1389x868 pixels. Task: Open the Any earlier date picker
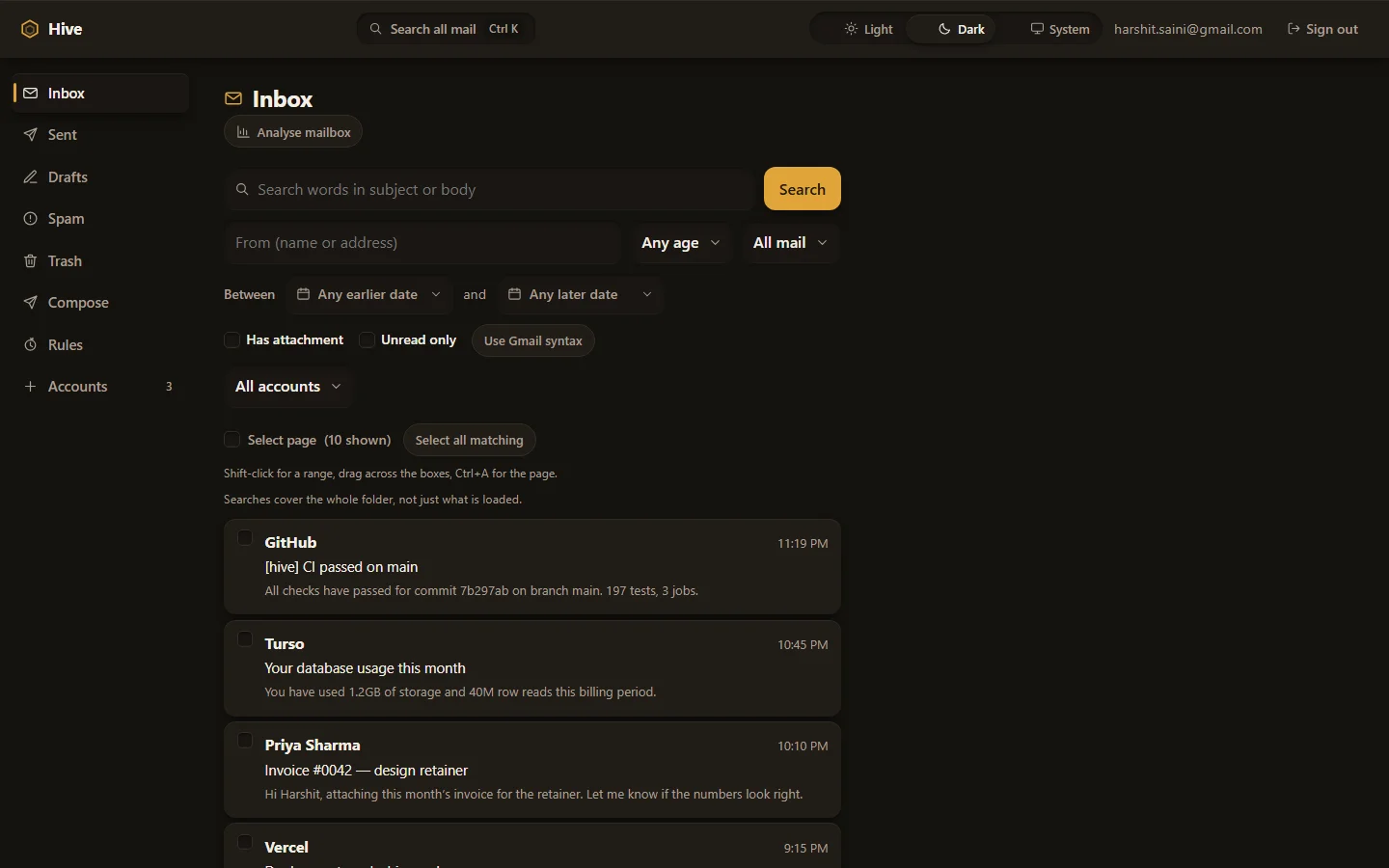(x=368, y=295)
